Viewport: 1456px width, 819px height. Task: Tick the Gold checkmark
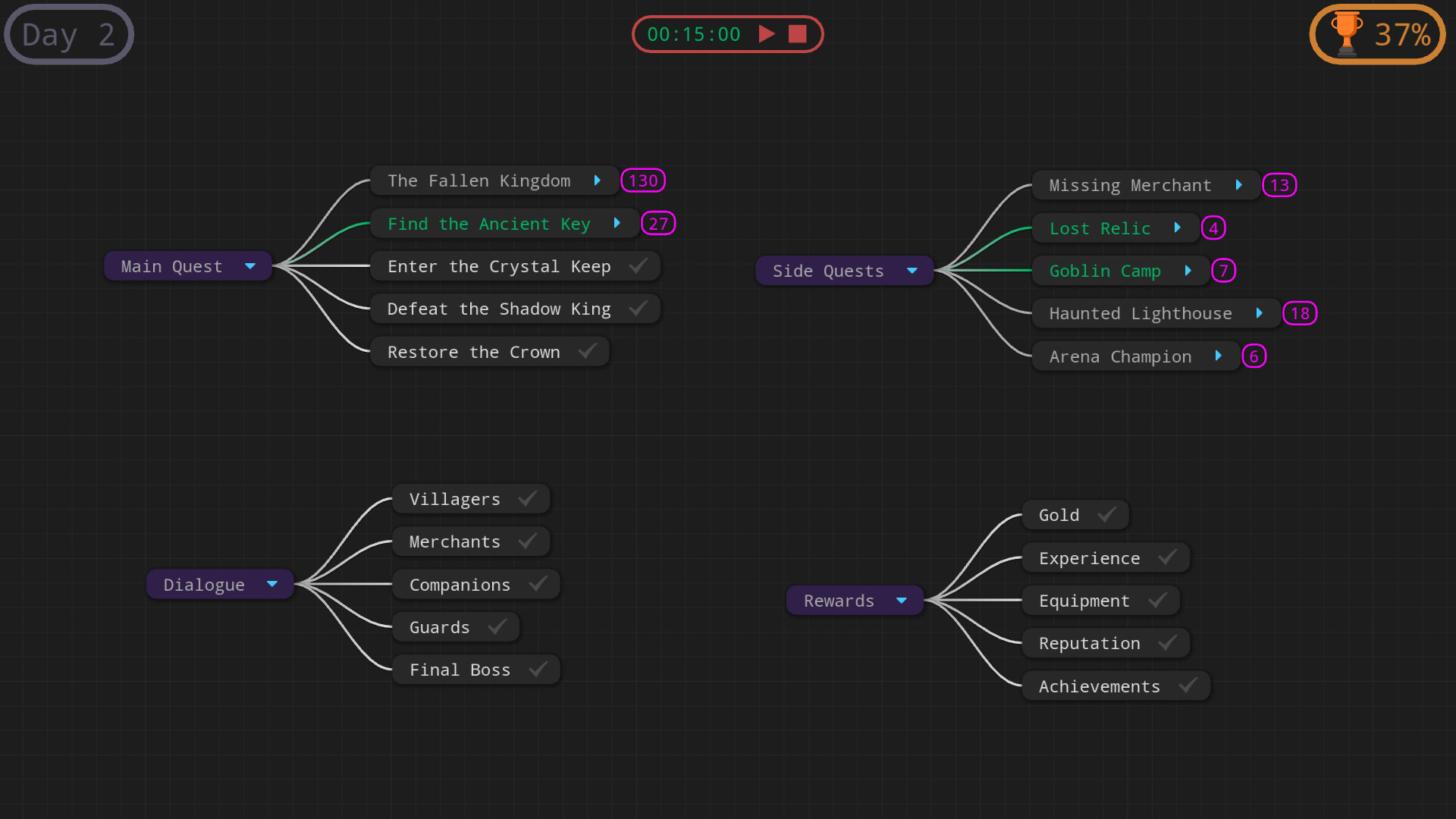tap(1107, 514)
